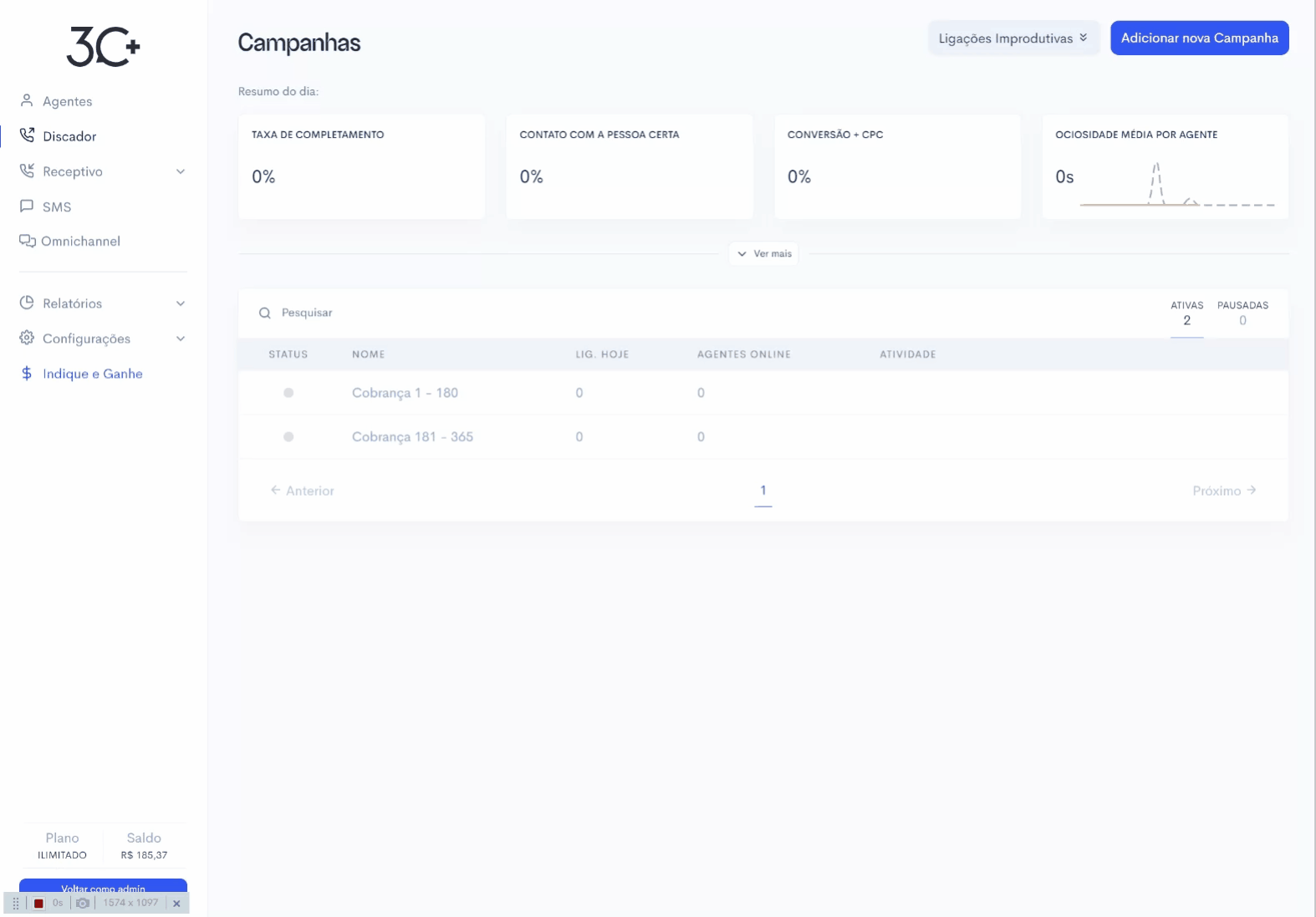1316x917 pixels.
Task: Click the recorder bar drag handle
Action: [16, 903]
